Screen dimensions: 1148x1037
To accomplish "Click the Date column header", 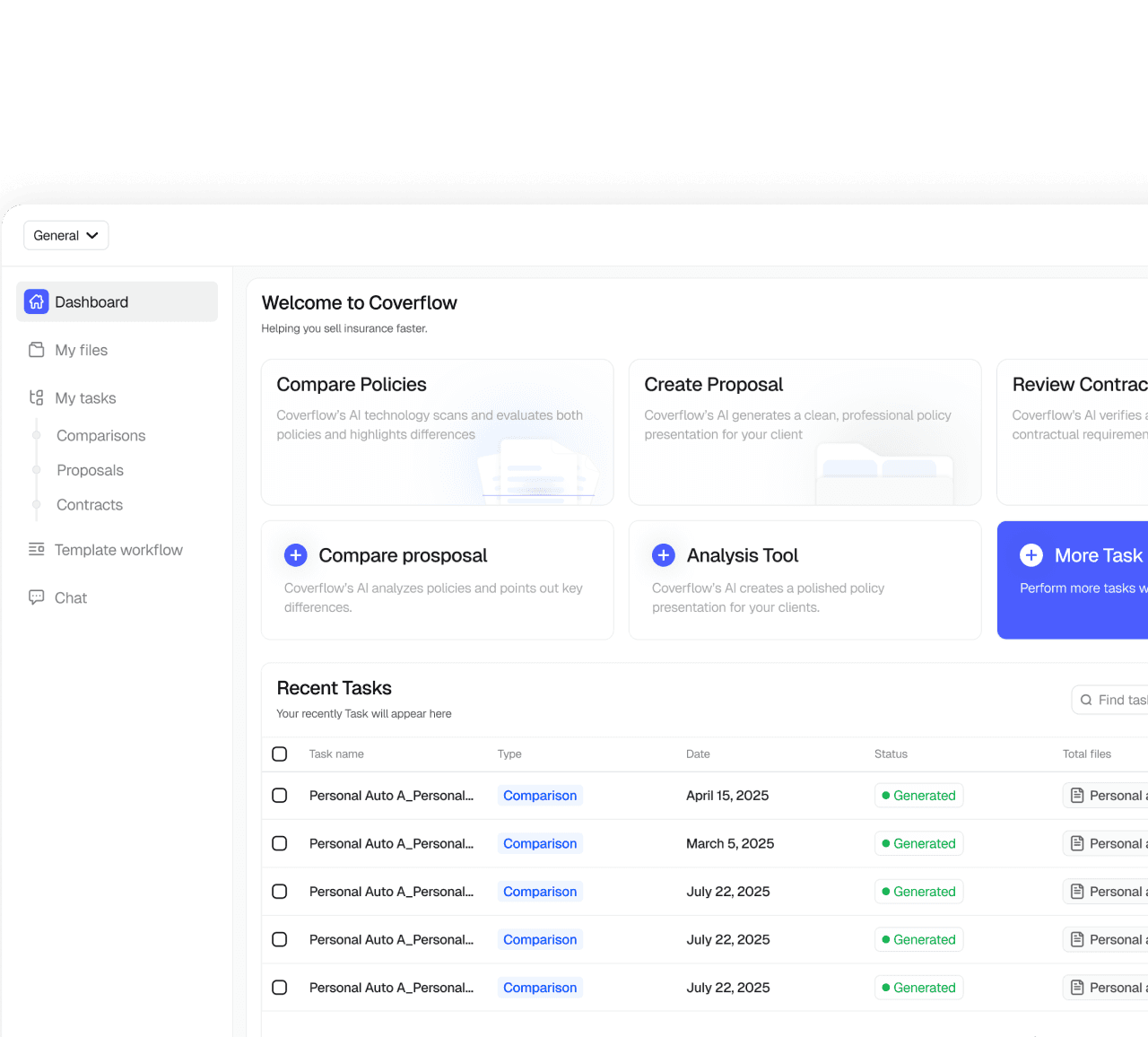I will point(698,754).
